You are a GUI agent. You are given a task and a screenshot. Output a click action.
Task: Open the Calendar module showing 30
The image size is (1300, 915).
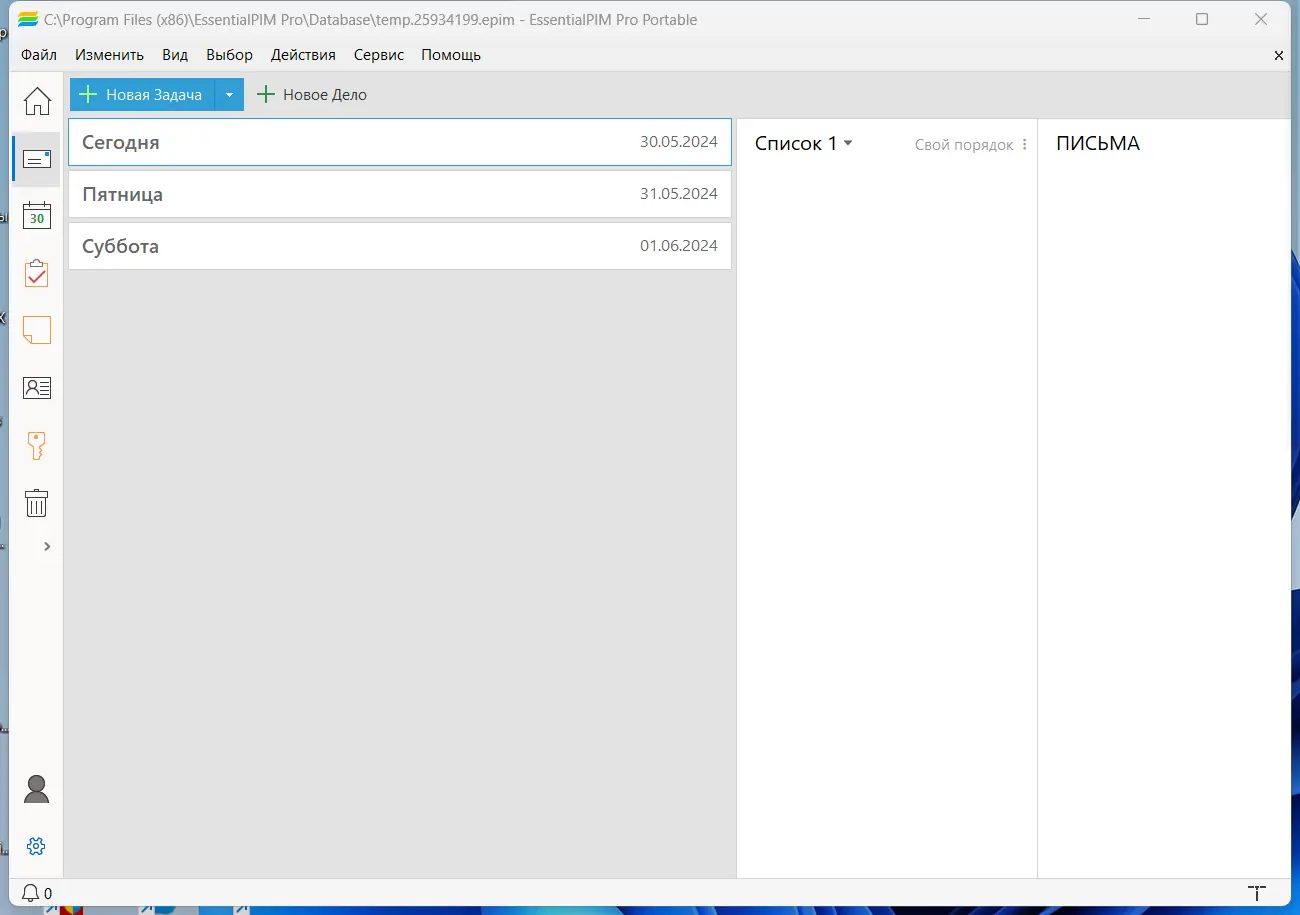click(x=37, y=216)
